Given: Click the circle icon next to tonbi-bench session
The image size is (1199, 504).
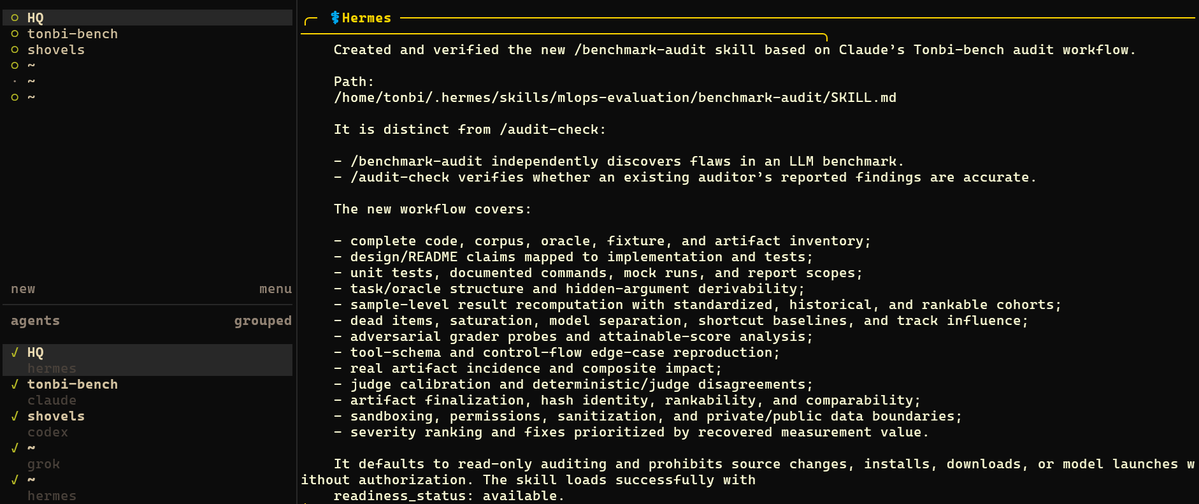Looking at the screenshot, I should tap(15, 34).
